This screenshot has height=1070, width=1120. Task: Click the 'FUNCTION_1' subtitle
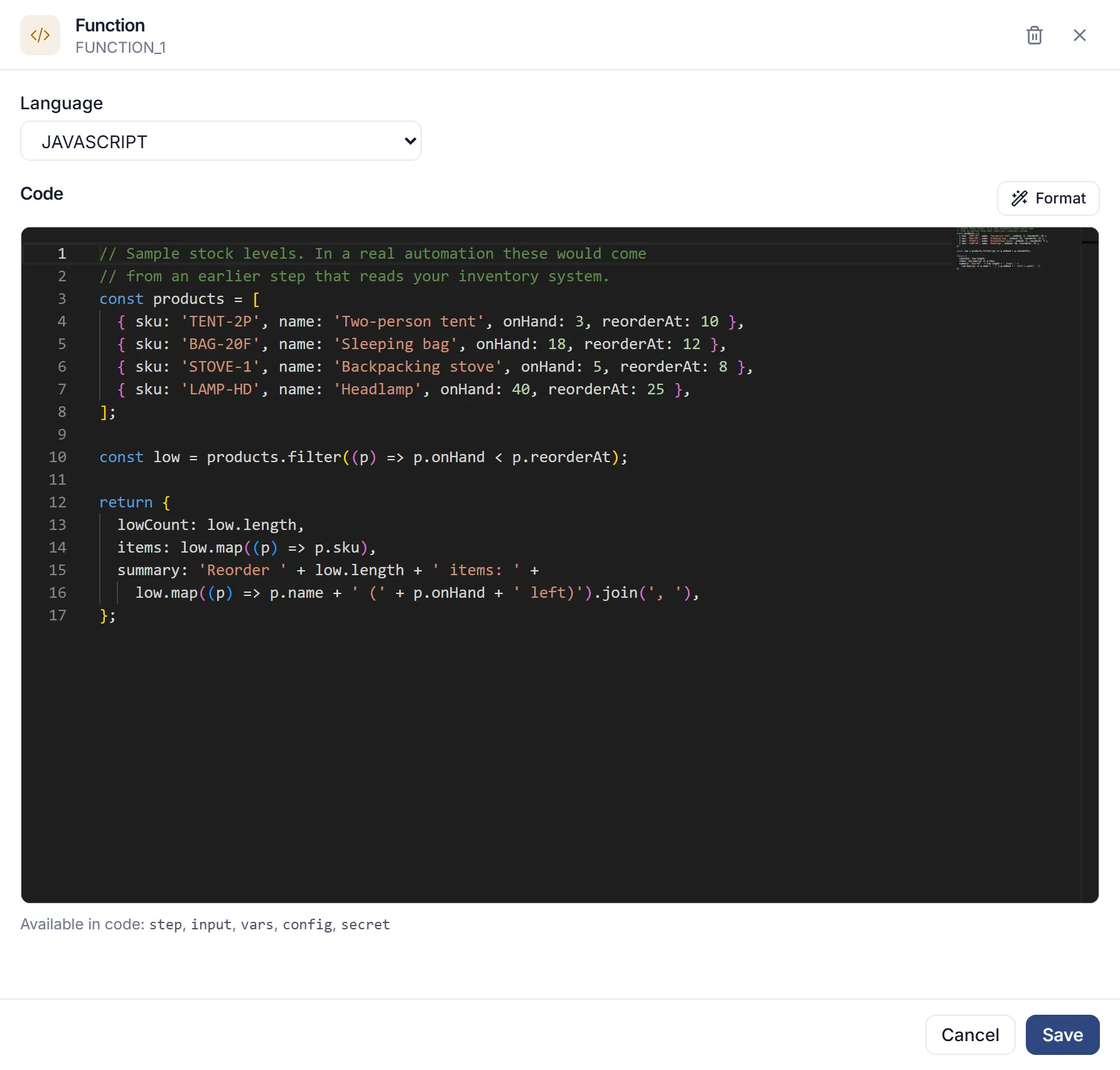(x=121, y=48)
